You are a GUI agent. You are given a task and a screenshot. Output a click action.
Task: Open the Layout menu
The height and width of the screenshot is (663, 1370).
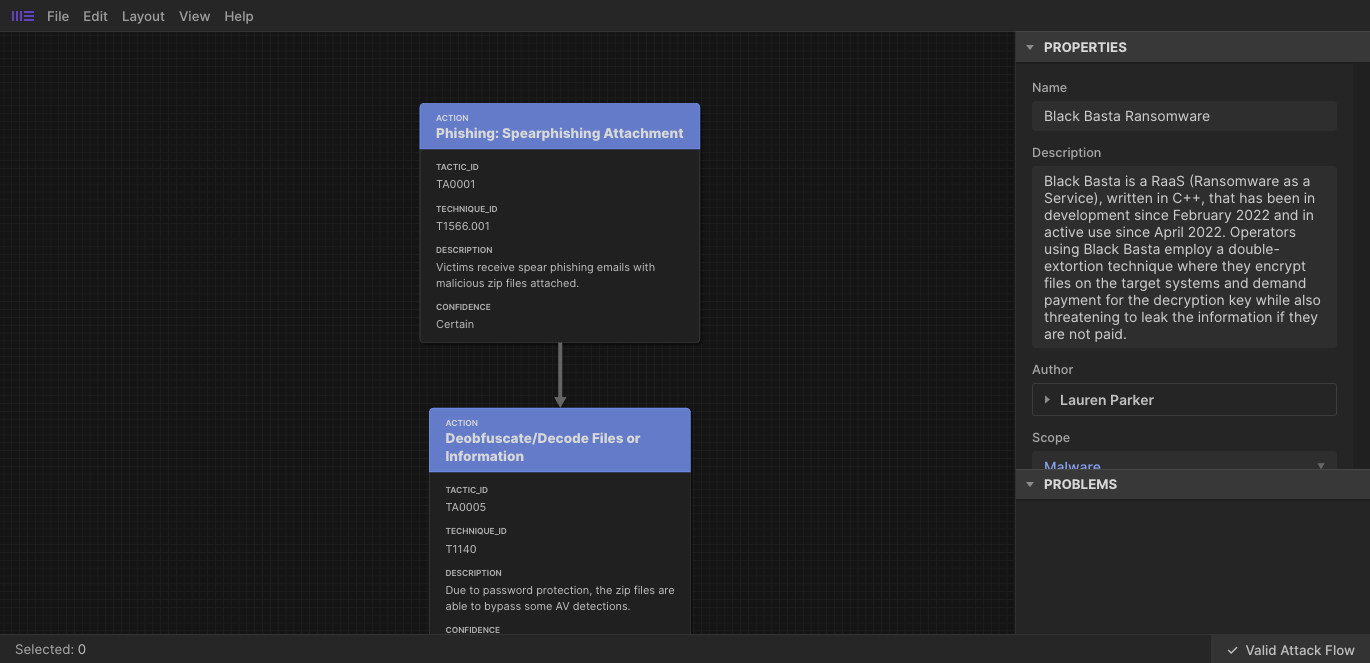[142, 16]
